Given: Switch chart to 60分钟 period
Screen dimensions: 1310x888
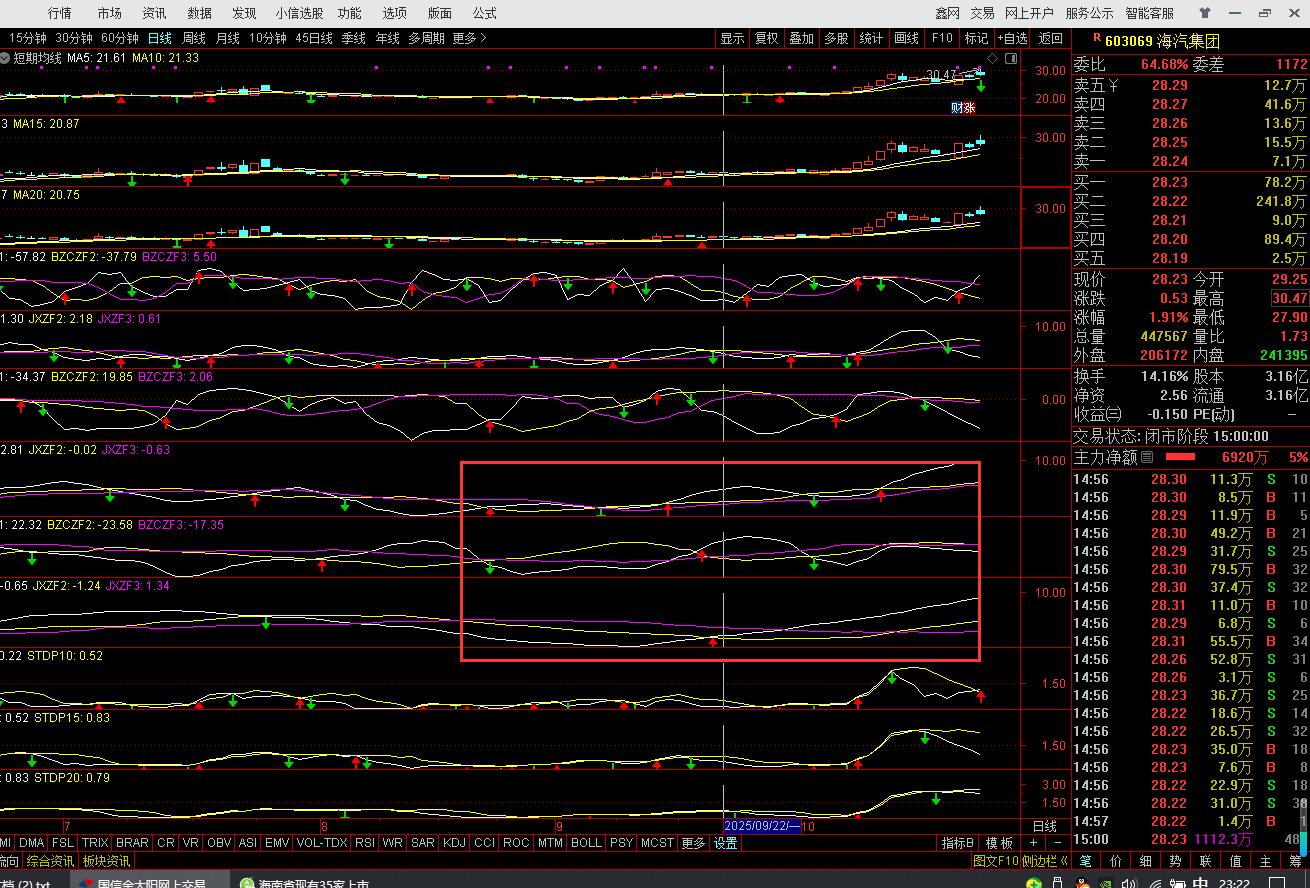Looking at the screenshot, I should pyautogui.click(x=120, y=38).
